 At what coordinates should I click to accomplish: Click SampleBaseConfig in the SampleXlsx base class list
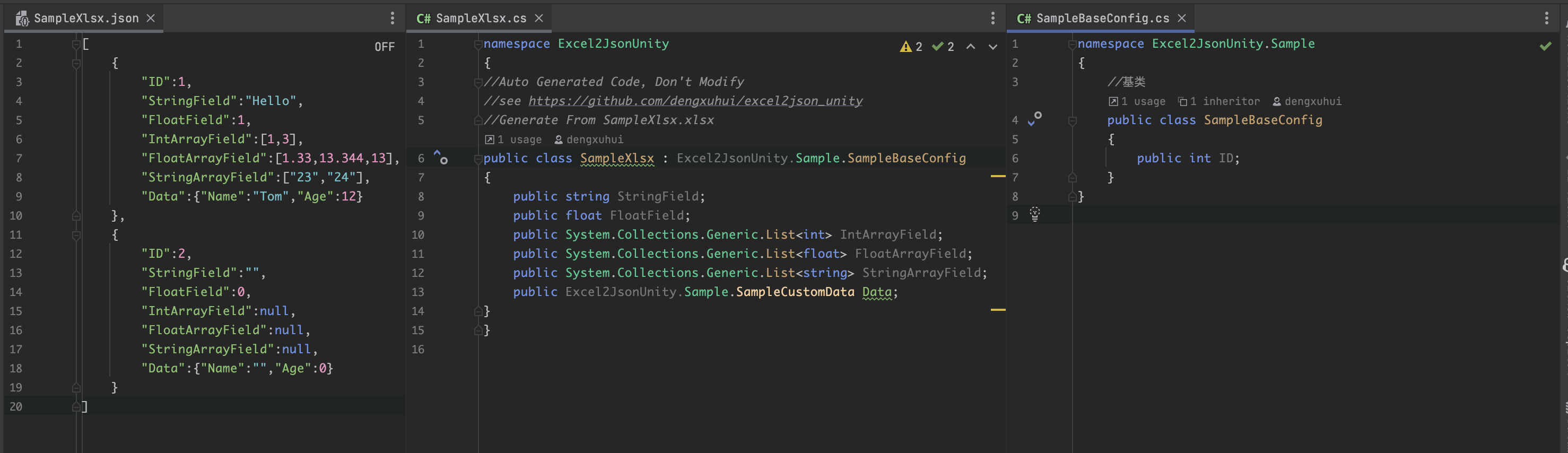point(907,158)
